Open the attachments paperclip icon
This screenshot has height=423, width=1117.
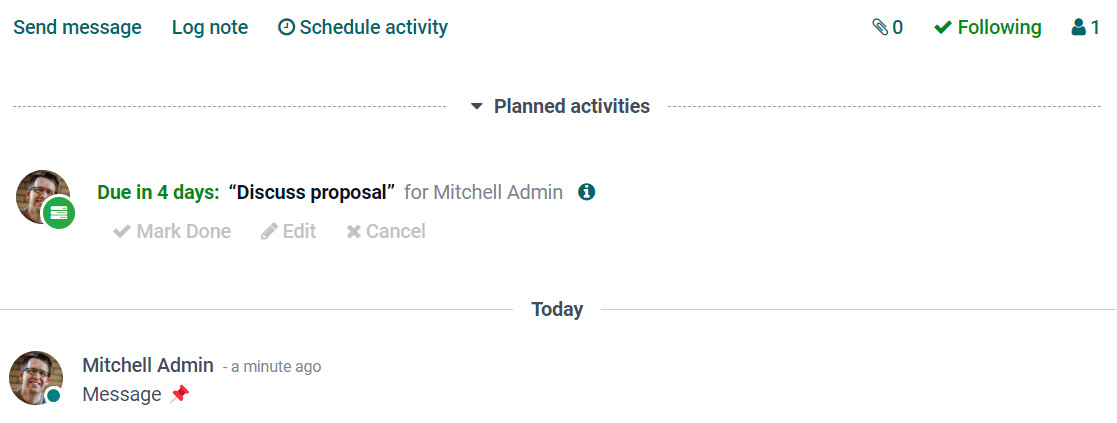[x=880, y=28]
